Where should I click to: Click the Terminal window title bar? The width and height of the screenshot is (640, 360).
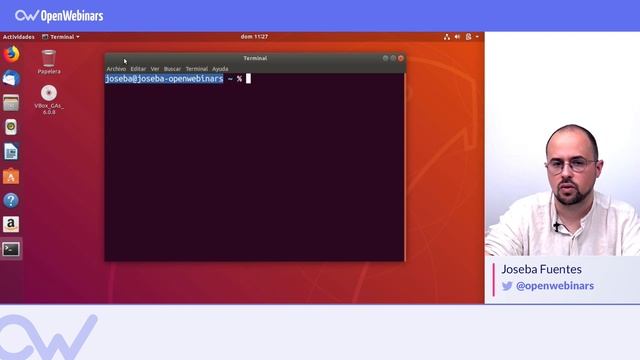(x=255, y=58)
